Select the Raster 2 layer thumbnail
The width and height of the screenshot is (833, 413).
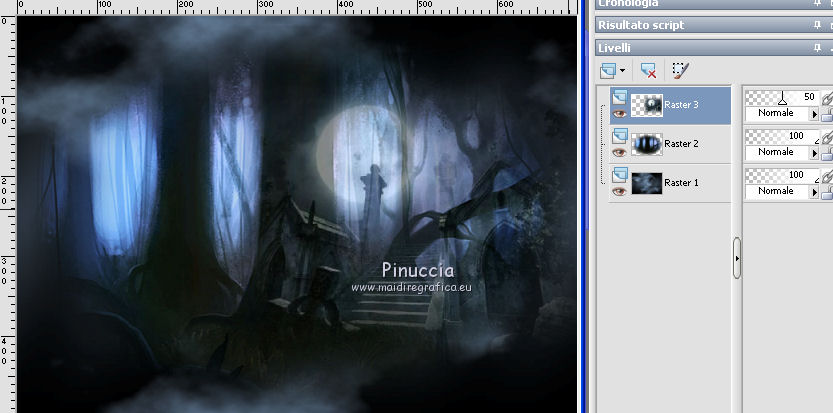coord(647,144)
